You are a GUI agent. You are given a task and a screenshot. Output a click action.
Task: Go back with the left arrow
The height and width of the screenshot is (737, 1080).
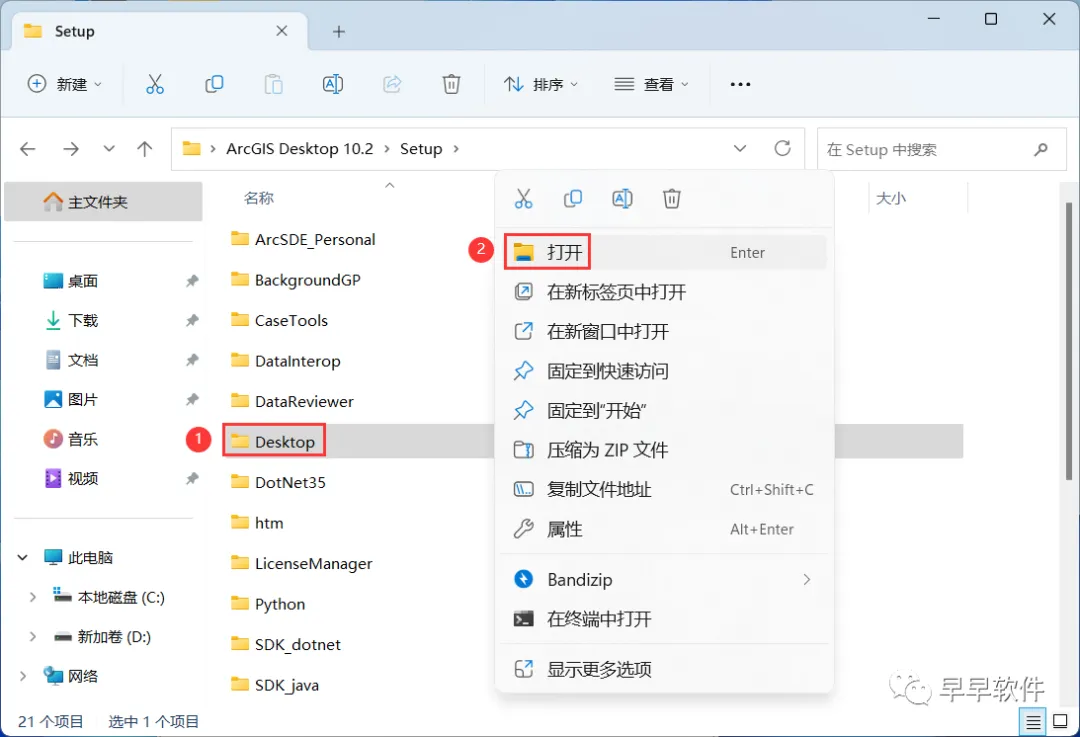(x=28, y=149)
